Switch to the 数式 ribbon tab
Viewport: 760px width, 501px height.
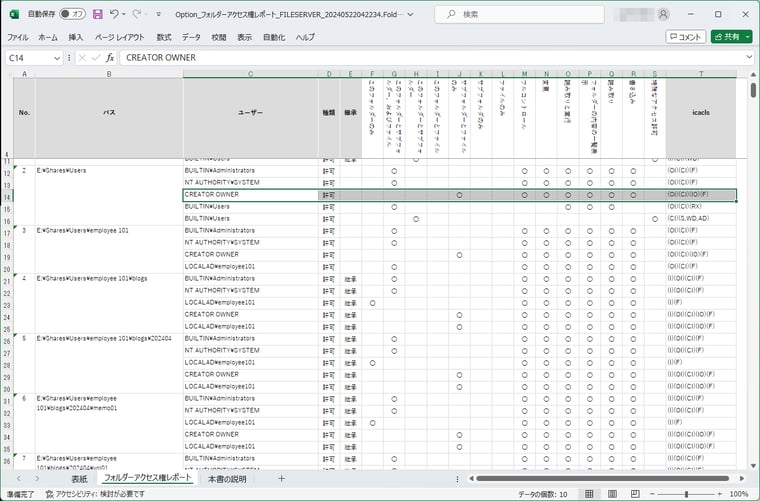pyautogui.click(x=164, y=37)
